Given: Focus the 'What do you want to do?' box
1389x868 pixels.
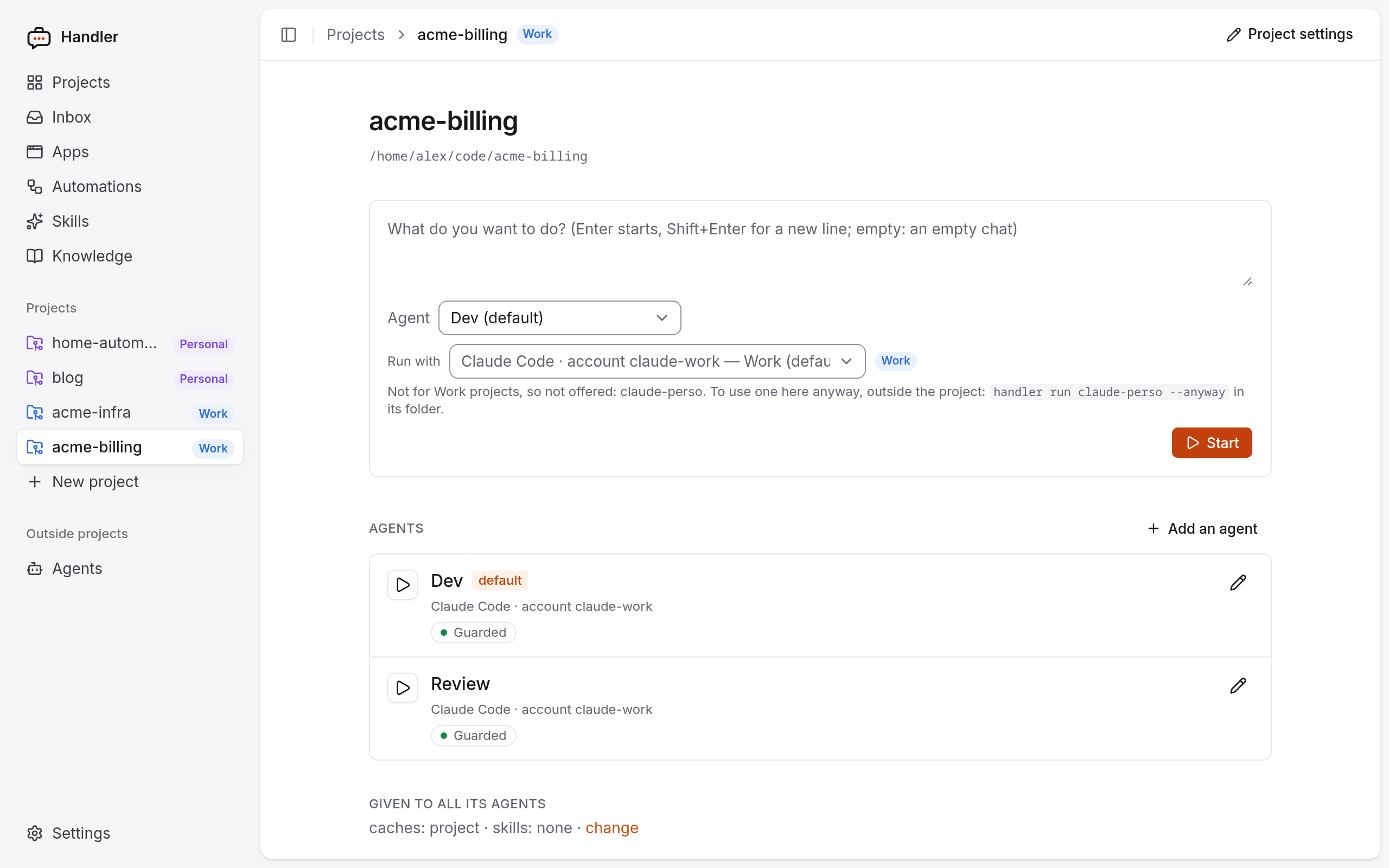Looking at the screenshot, I should tap(820, 249).
